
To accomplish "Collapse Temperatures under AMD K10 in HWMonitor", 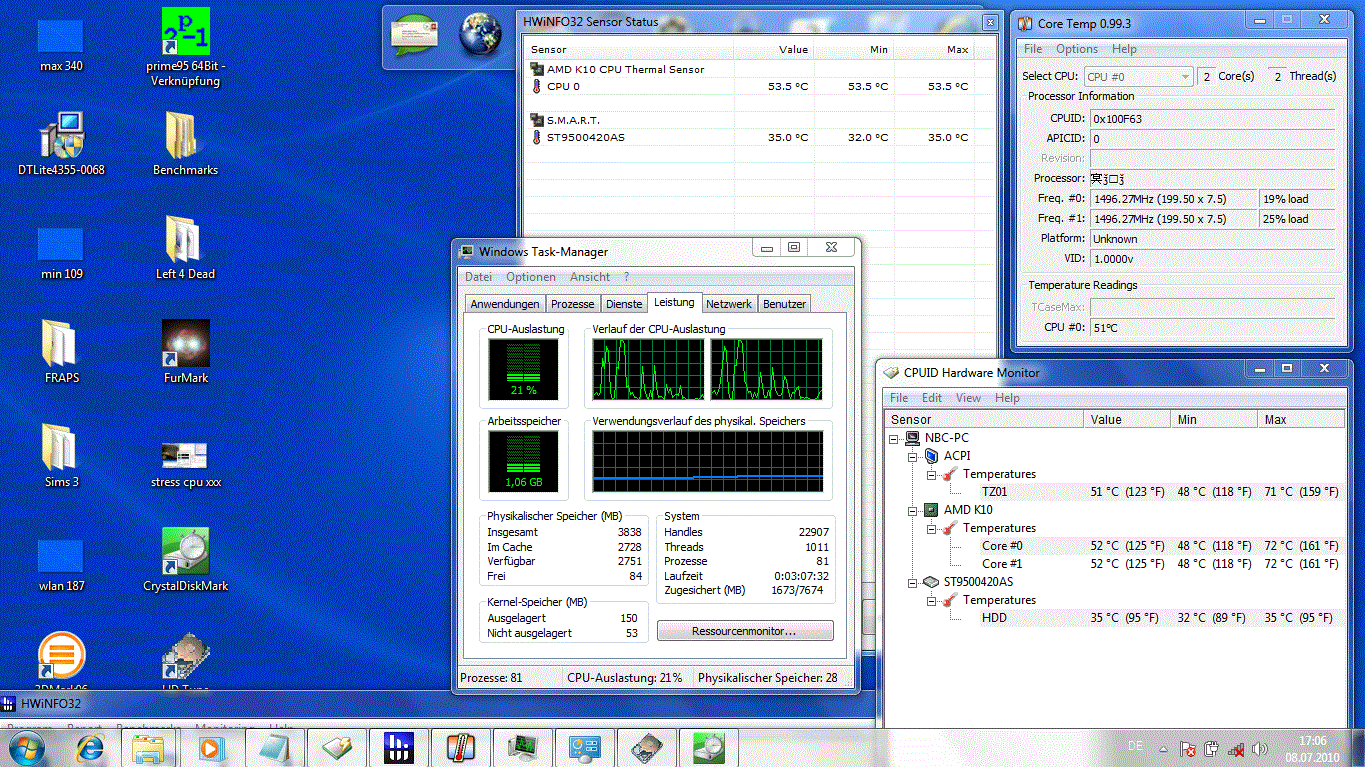I will tap(931, 528).
